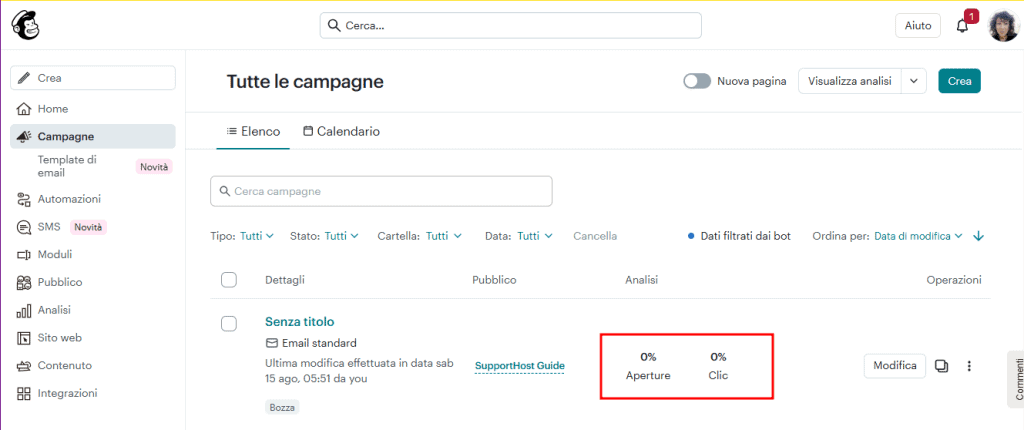The height and width of the screenshot is (430, 1024).
Task: Click the Dati filtrati dai bot label
Action: coord(745,236)
